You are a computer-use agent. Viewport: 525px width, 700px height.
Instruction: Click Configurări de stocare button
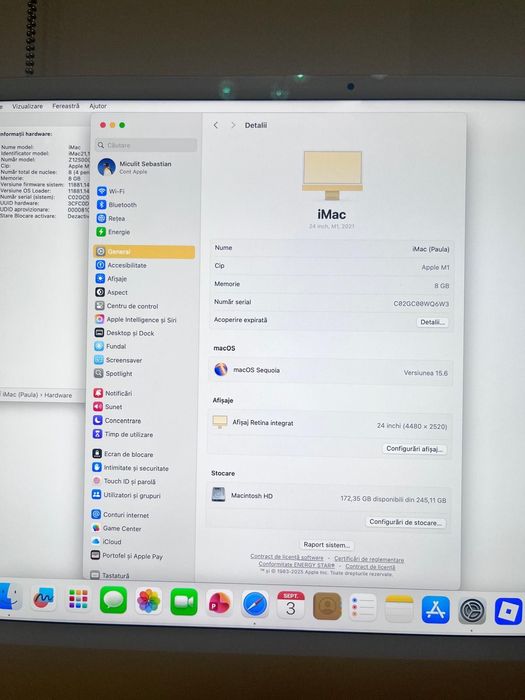pyautogui.click(x=405, y=522)
